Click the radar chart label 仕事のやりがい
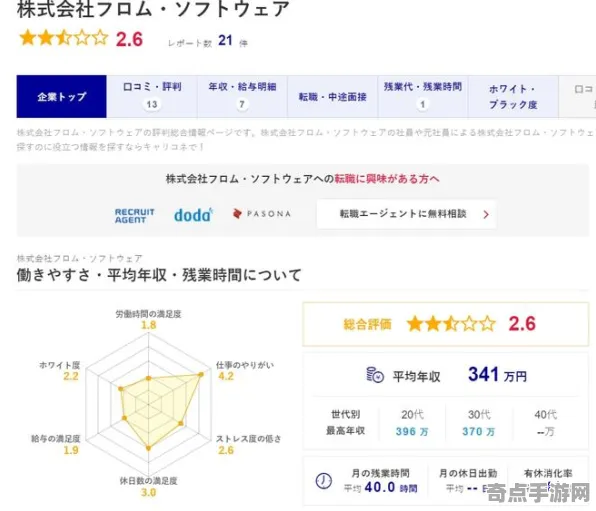Screen dimensions: 596x511 [245, 365]
